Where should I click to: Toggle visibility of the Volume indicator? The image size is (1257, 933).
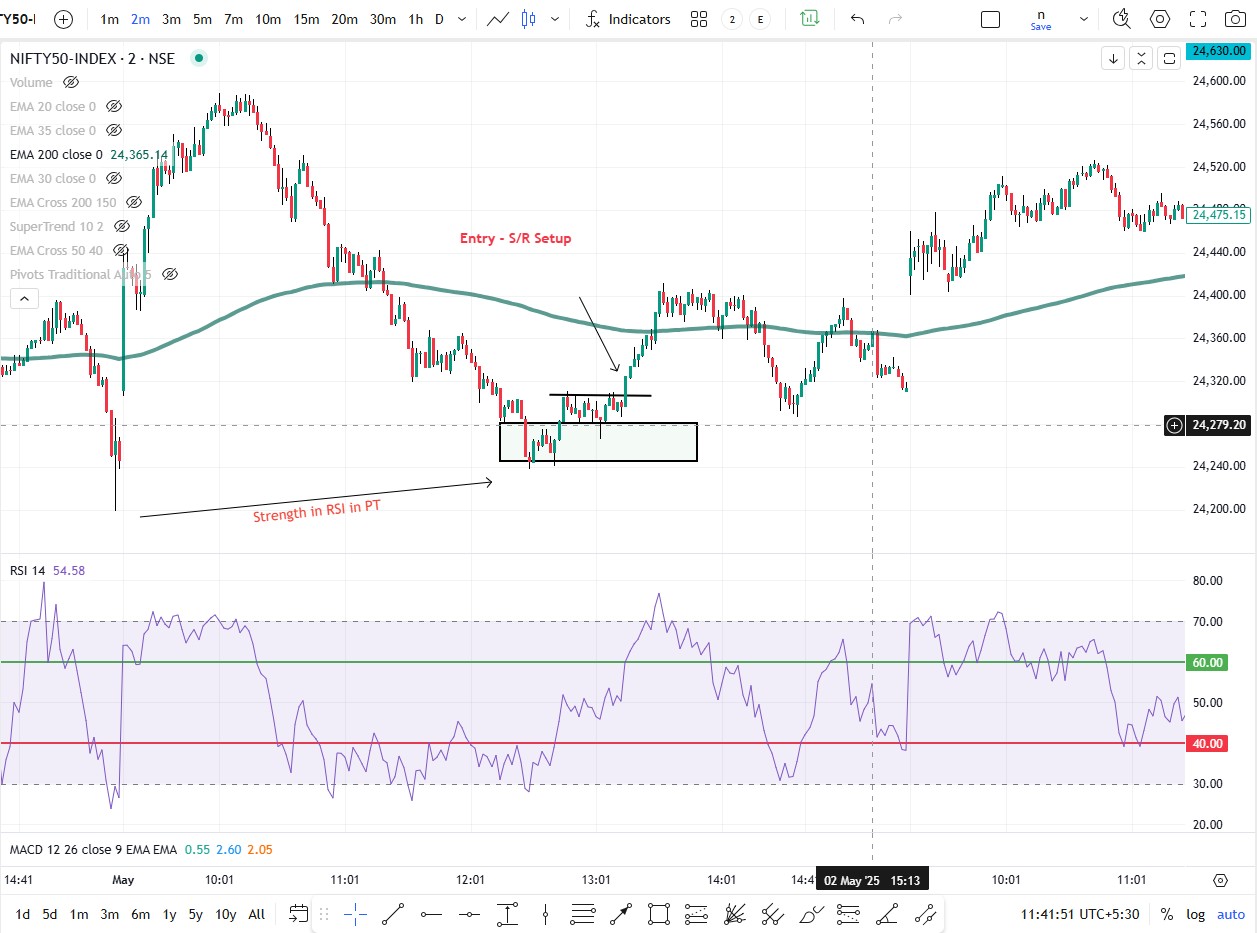70,82
